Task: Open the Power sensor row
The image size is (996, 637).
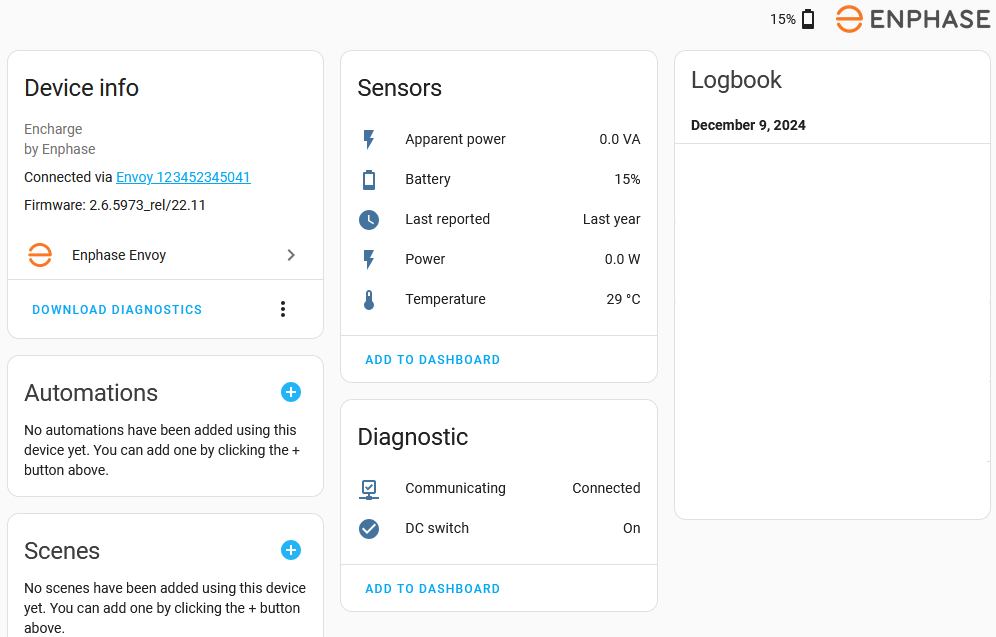Action: pos(499,259)
